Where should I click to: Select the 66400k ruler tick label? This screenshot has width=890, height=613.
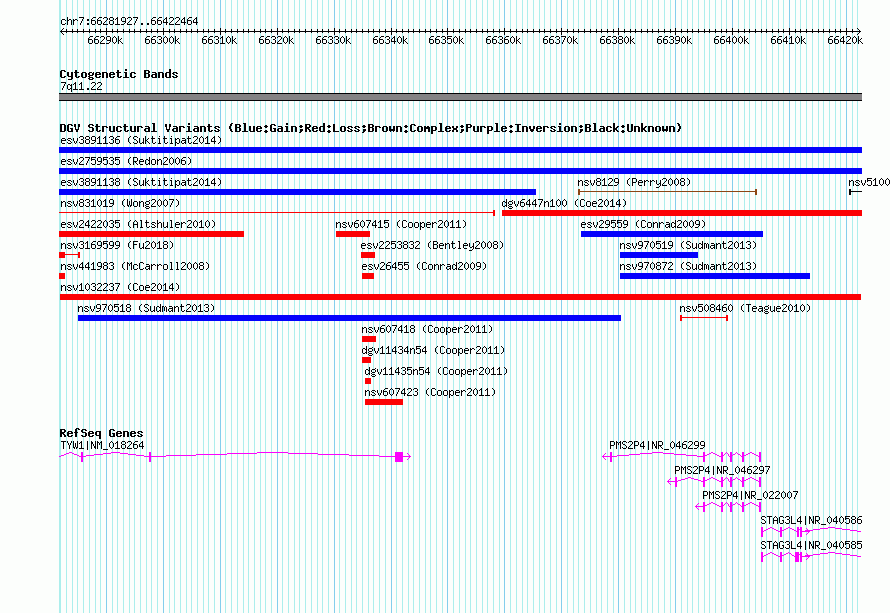(731, 40)
